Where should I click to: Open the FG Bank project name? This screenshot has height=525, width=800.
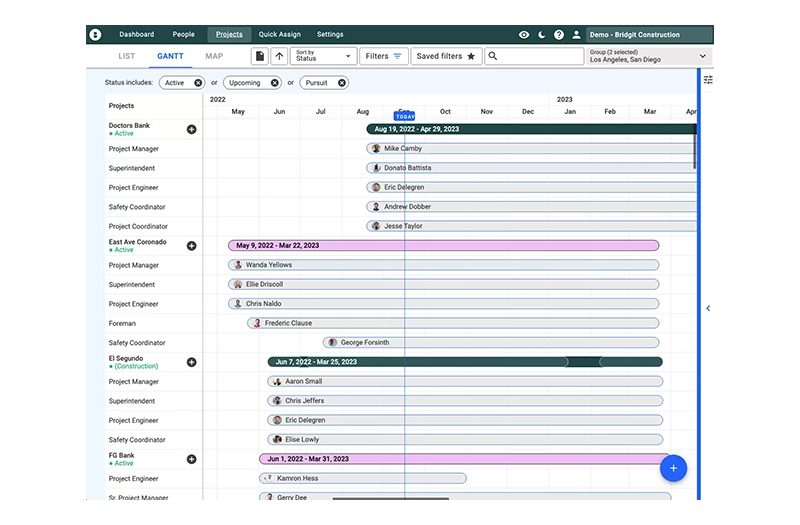[121, 455]
